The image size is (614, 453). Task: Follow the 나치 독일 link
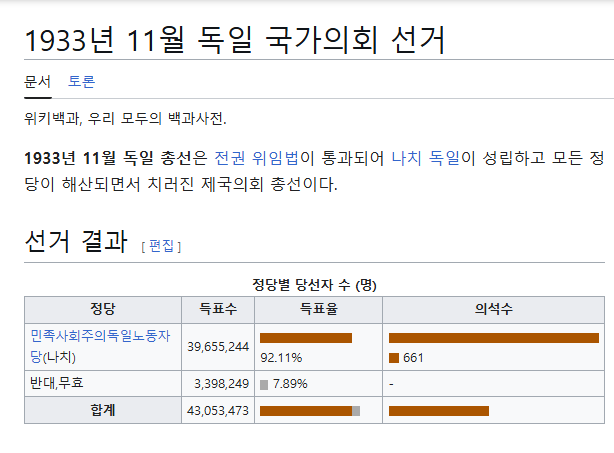424,158
